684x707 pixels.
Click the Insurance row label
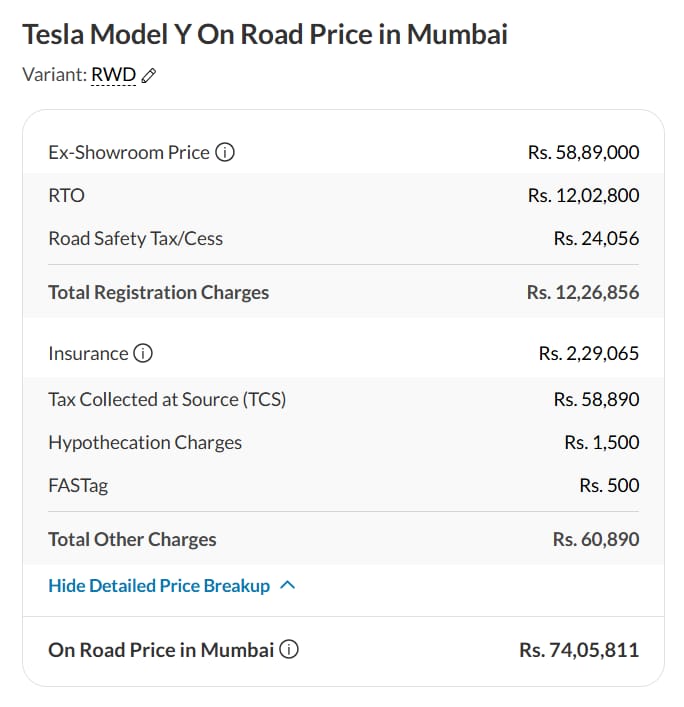tap(88, 354)
